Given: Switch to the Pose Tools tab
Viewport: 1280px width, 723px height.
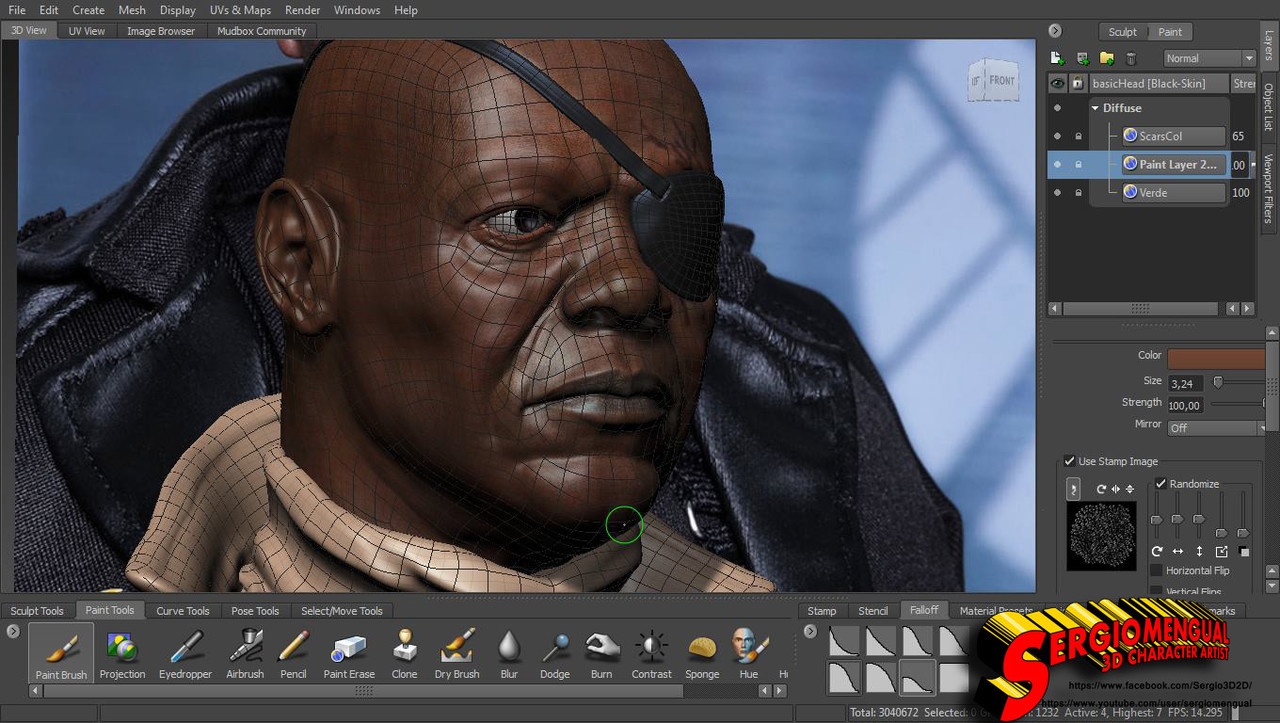Looking at the screenshot, I should [x=255, y=611].
